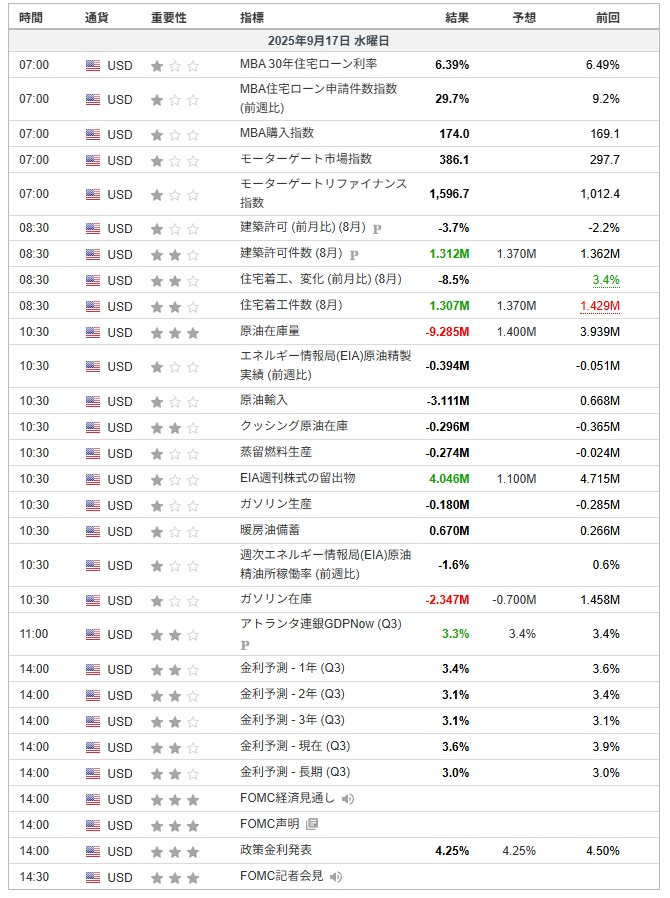
Task: Click the result value -2.347M
Action: point(447,600)
